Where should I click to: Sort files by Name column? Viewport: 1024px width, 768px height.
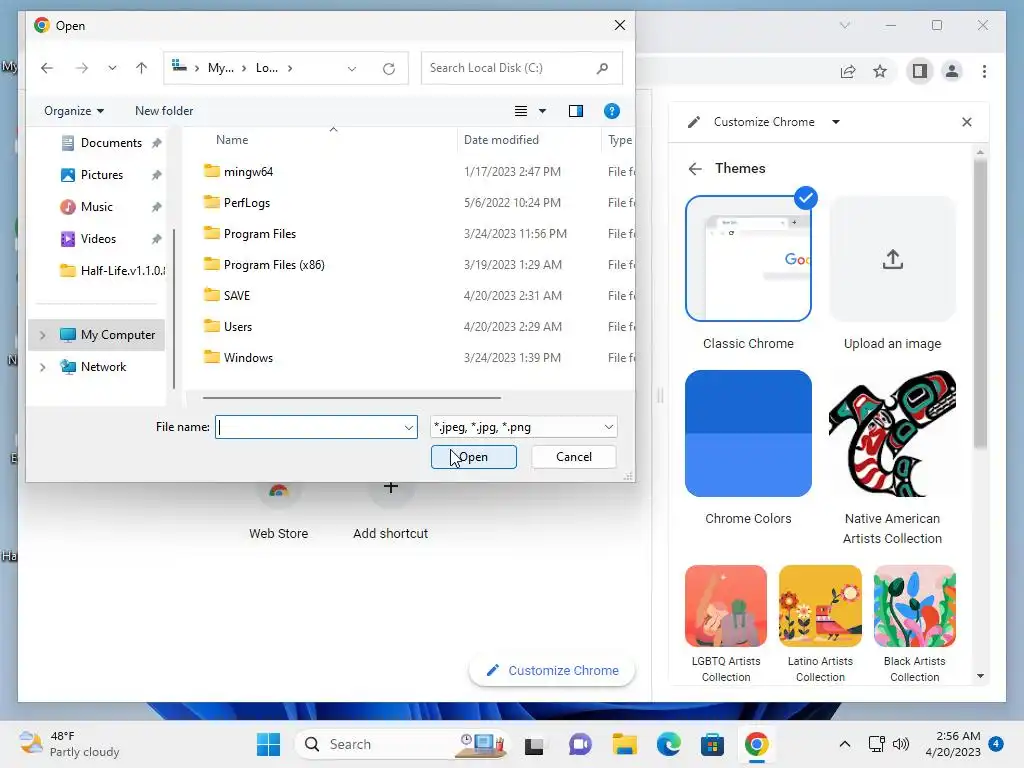pos(232,140)
